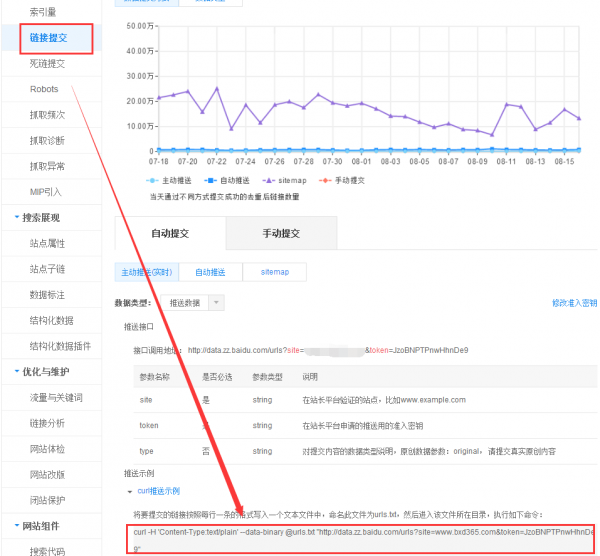600x556 pixels.
Task: Toggle 自动推送 series in chart legend
Action: point(227,180)
